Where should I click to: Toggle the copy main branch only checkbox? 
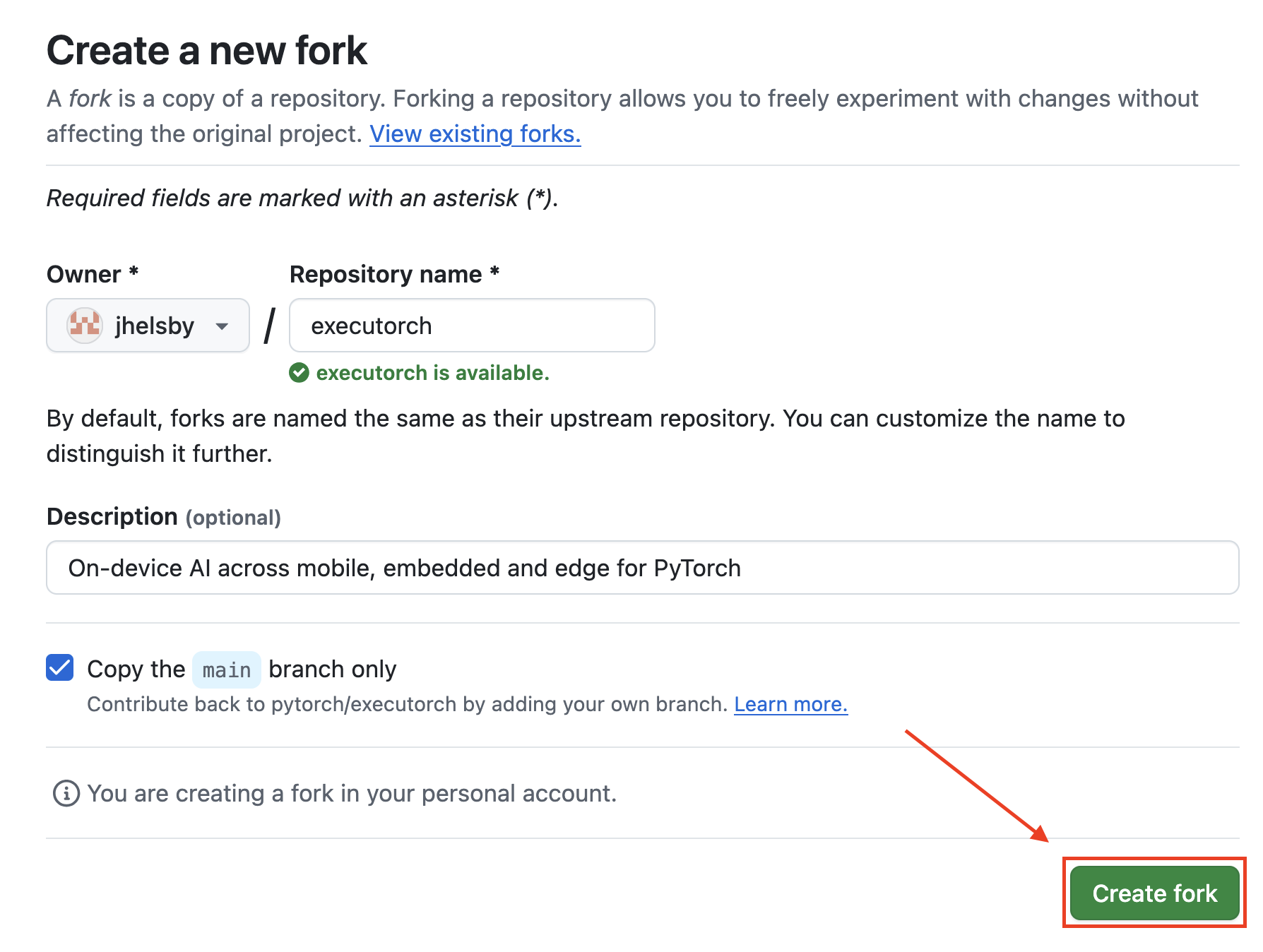60,668
